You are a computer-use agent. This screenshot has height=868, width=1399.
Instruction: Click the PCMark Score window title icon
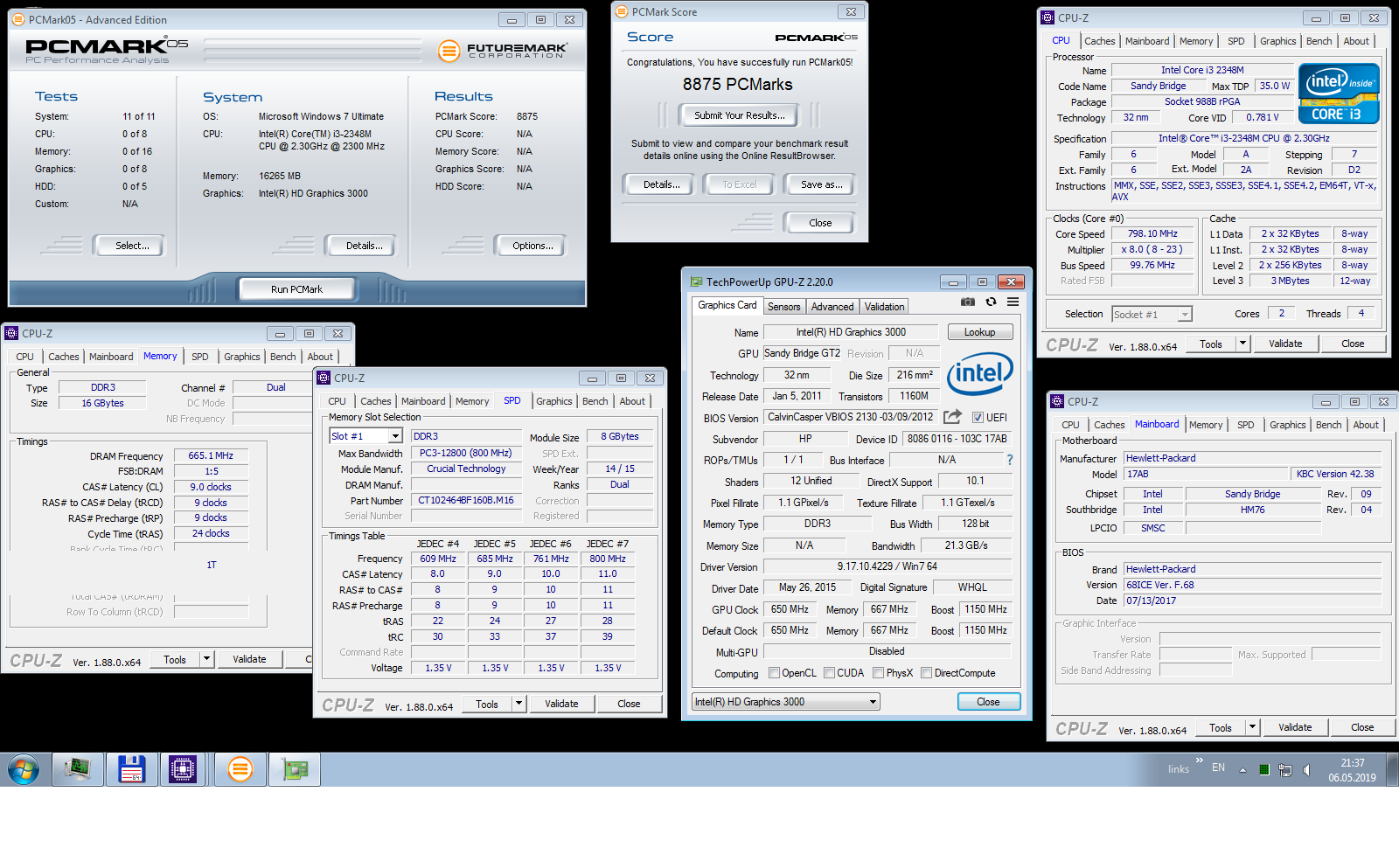tap(622, 11)
